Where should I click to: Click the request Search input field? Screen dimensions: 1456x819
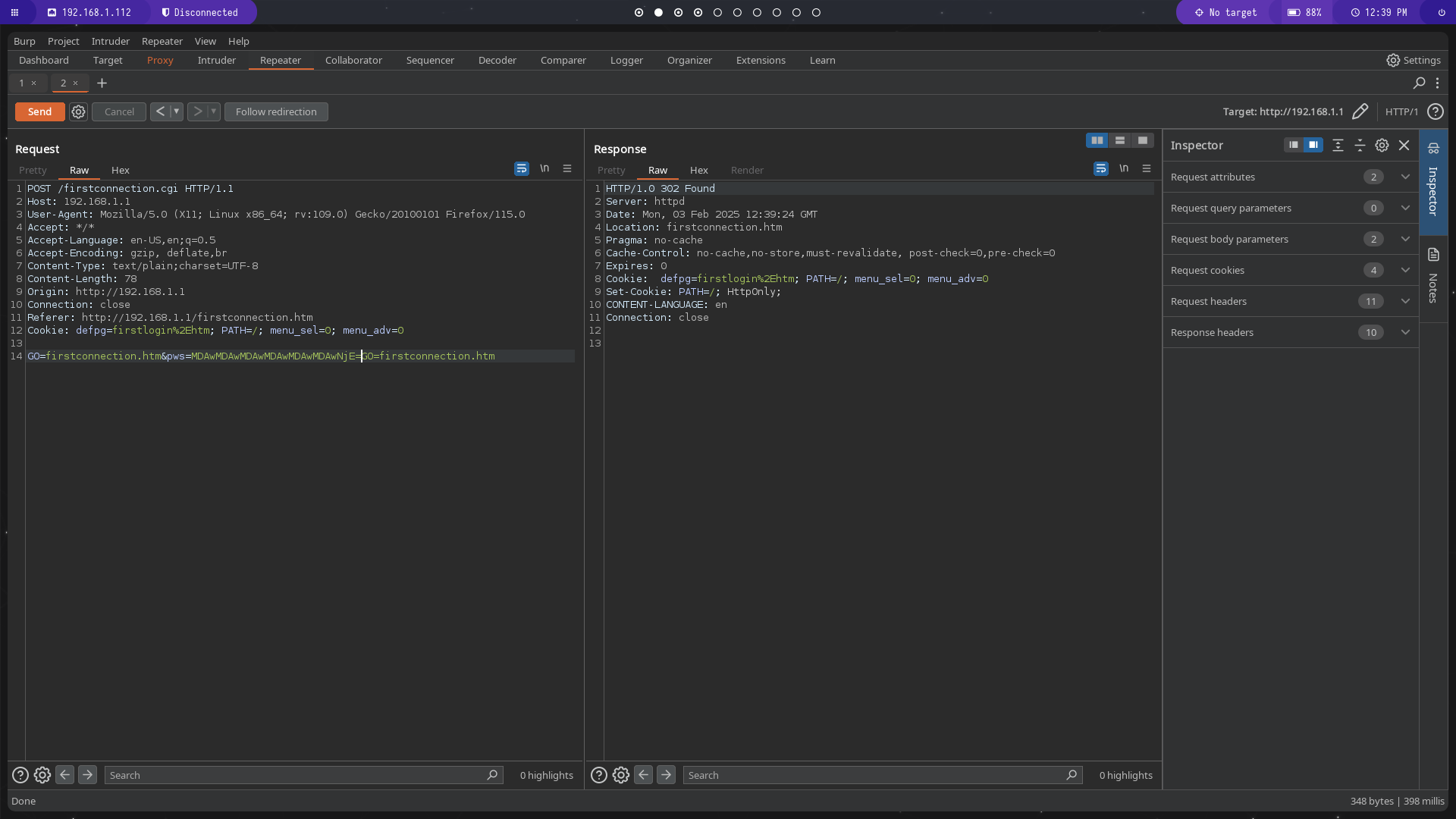click(303, 775)
